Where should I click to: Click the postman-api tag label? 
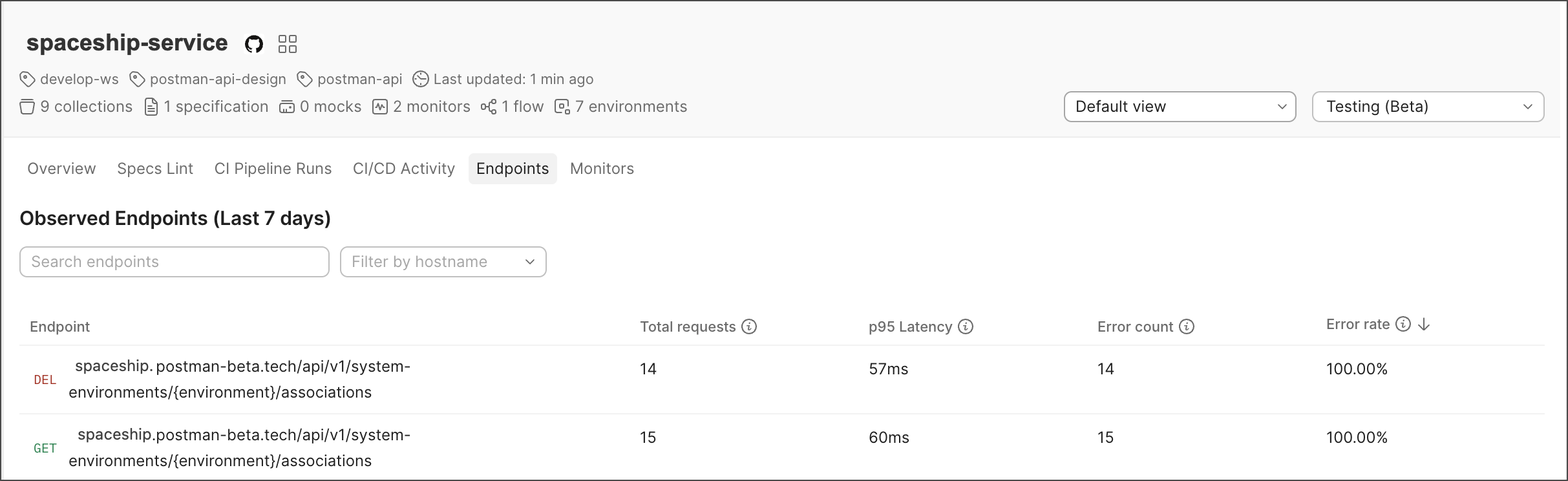tap(360, 80)
